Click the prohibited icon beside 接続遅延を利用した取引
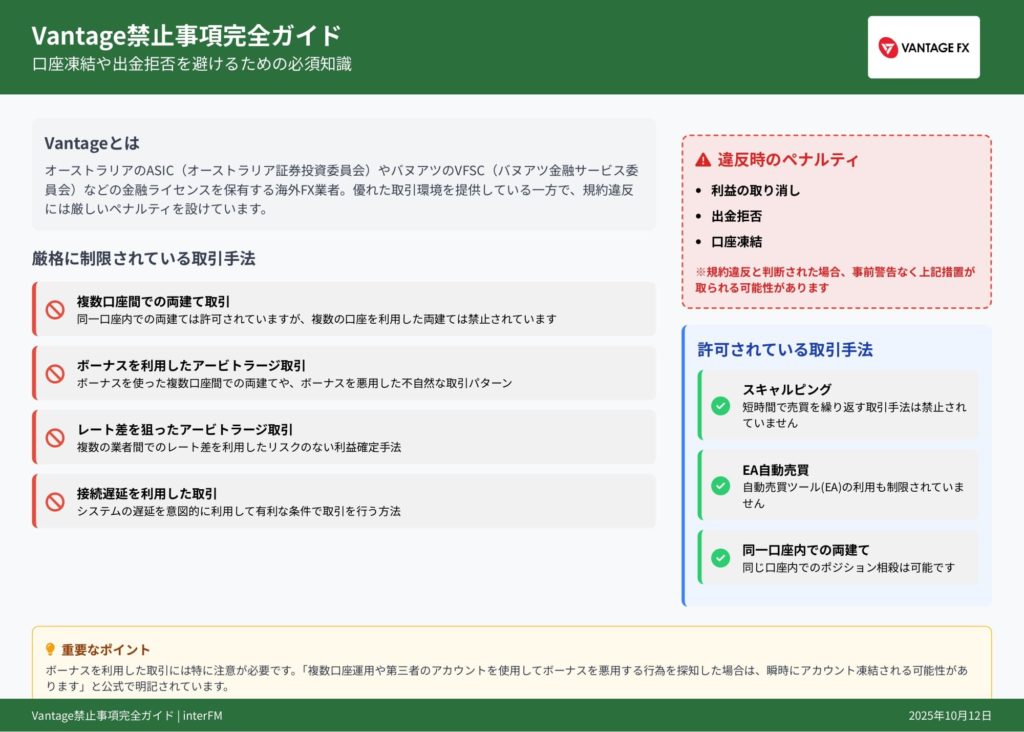This screenshot has width=1024, height=732. point(55,501)
